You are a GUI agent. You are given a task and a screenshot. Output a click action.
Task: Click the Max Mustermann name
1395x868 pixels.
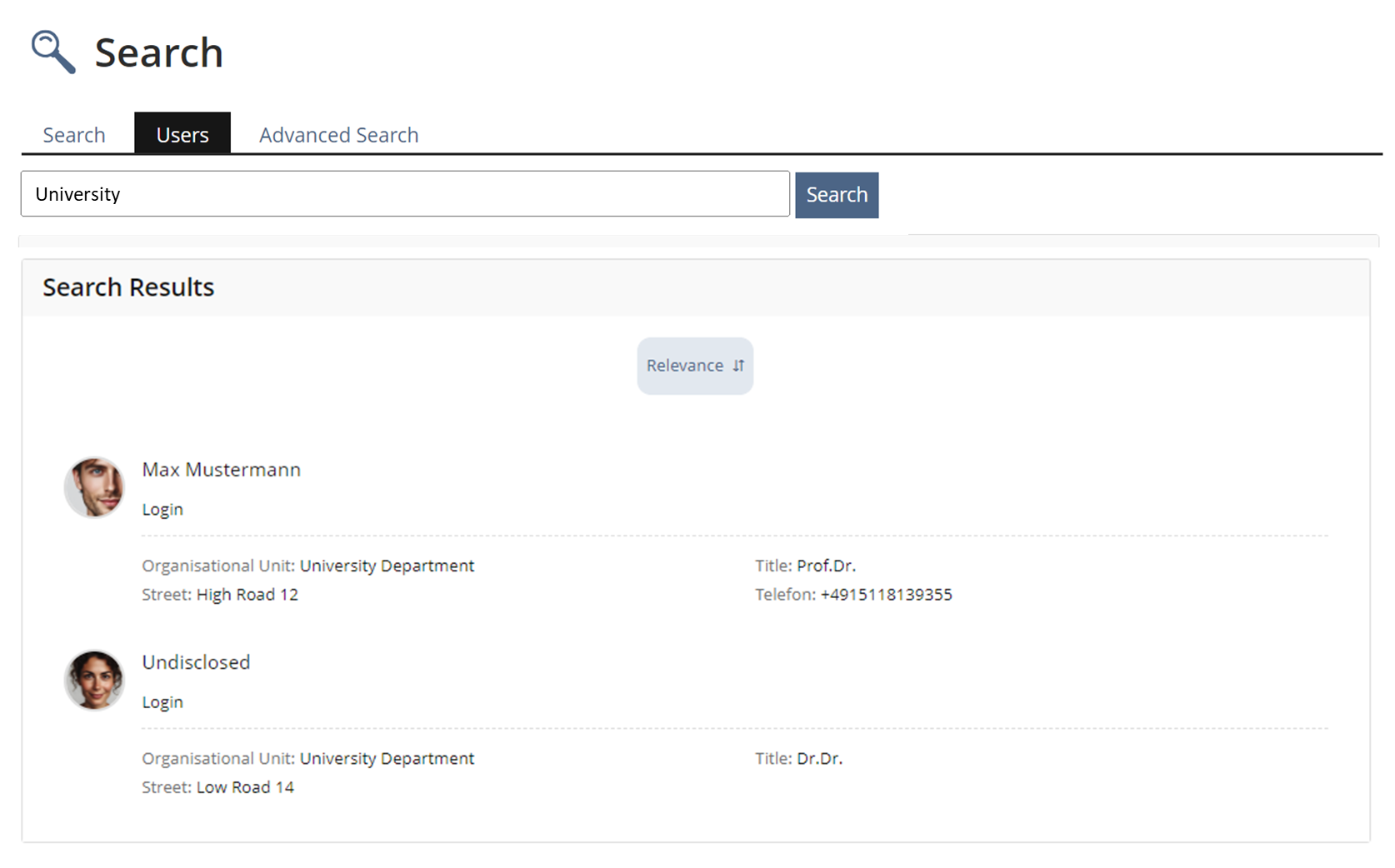click(x=221, y=470)
